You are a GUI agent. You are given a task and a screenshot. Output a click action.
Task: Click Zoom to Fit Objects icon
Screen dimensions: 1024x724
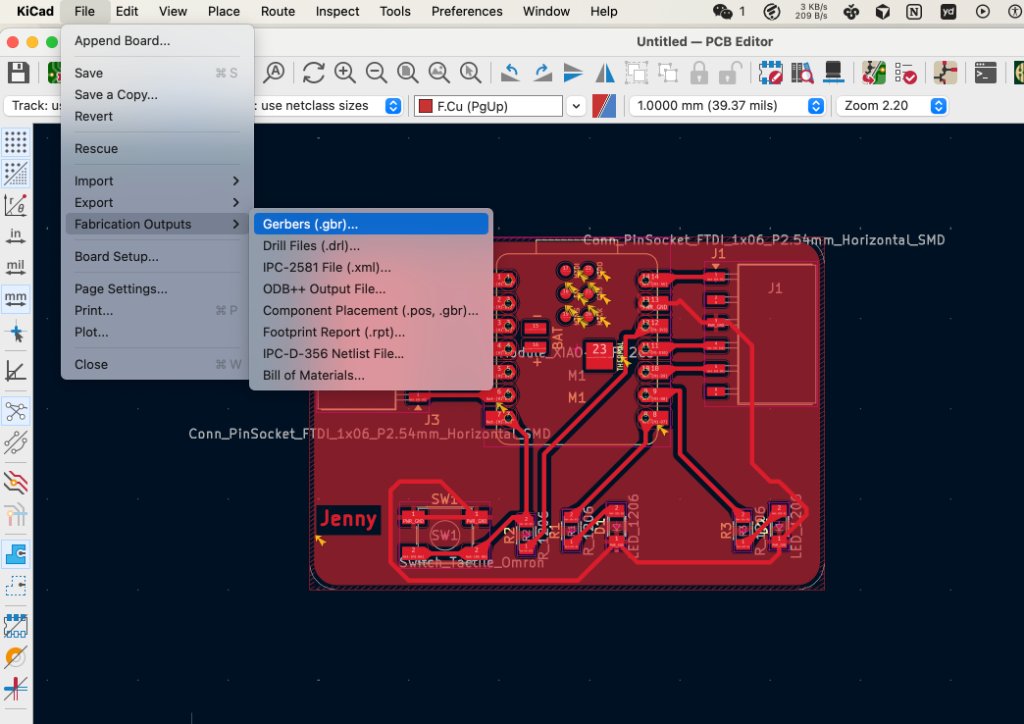click(x=439, y=72)
